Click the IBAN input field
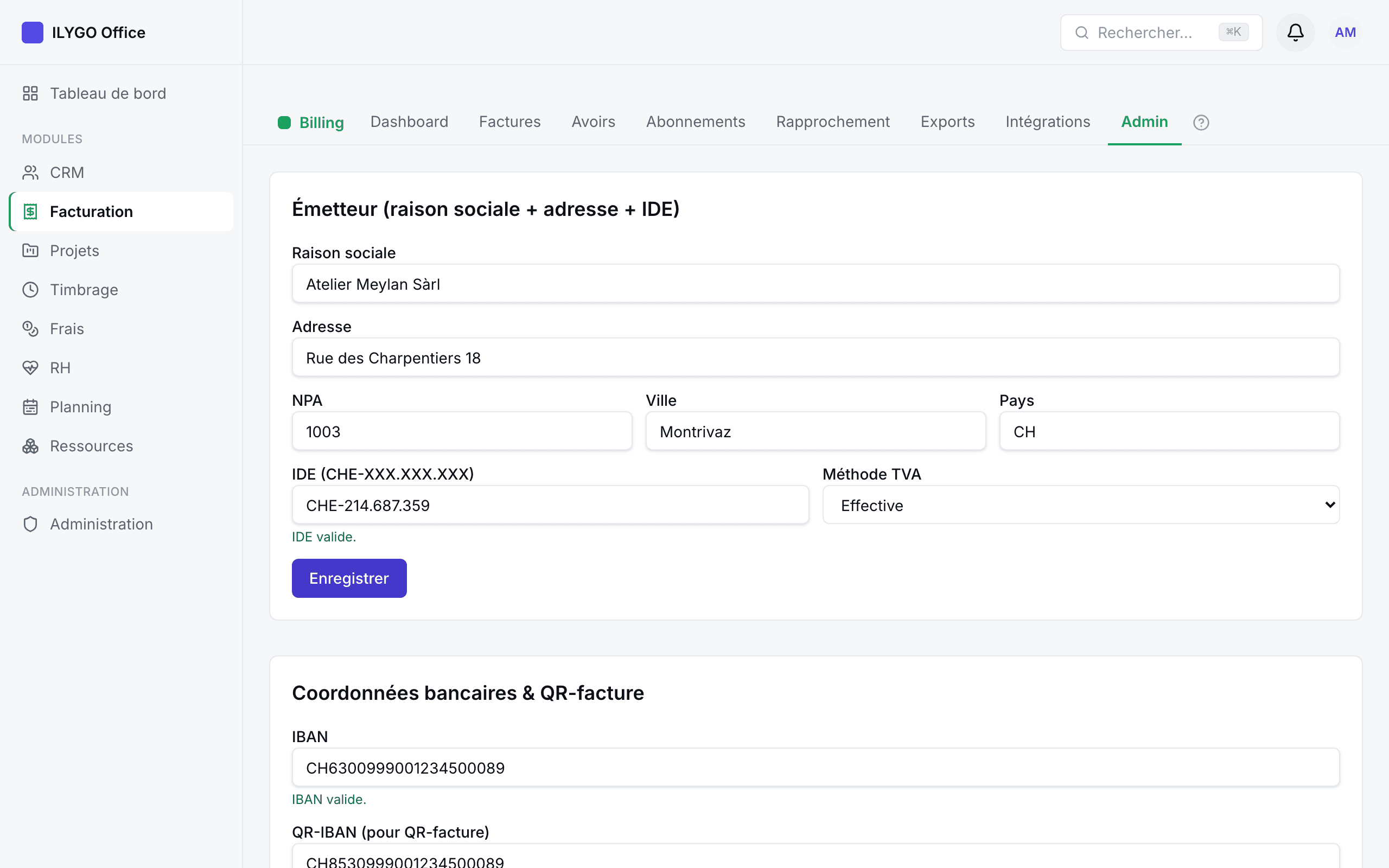 pos(815,768)
